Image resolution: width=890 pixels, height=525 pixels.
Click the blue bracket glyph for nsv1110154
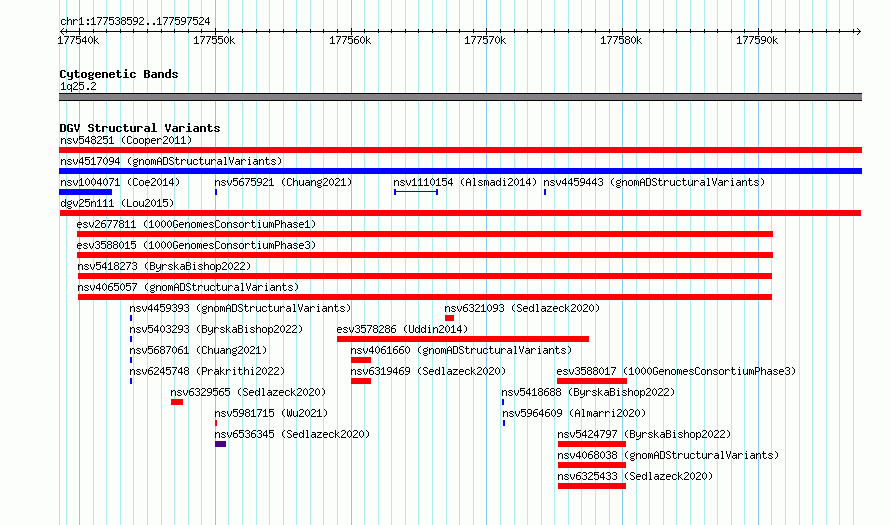point(416,192)
